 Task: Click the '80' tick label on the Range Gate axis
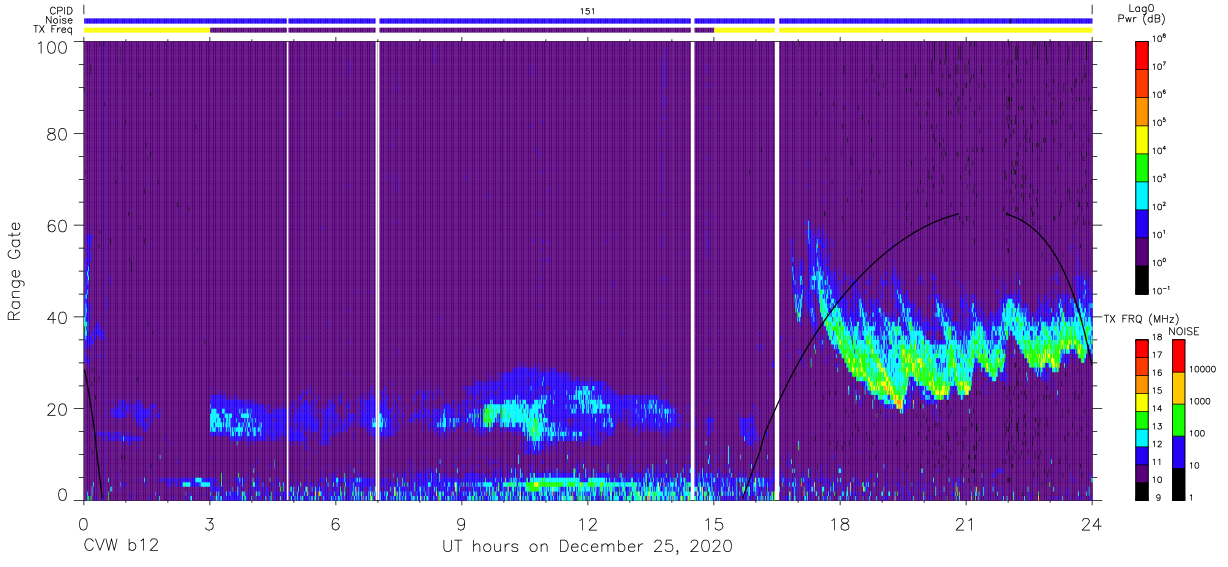58,136
